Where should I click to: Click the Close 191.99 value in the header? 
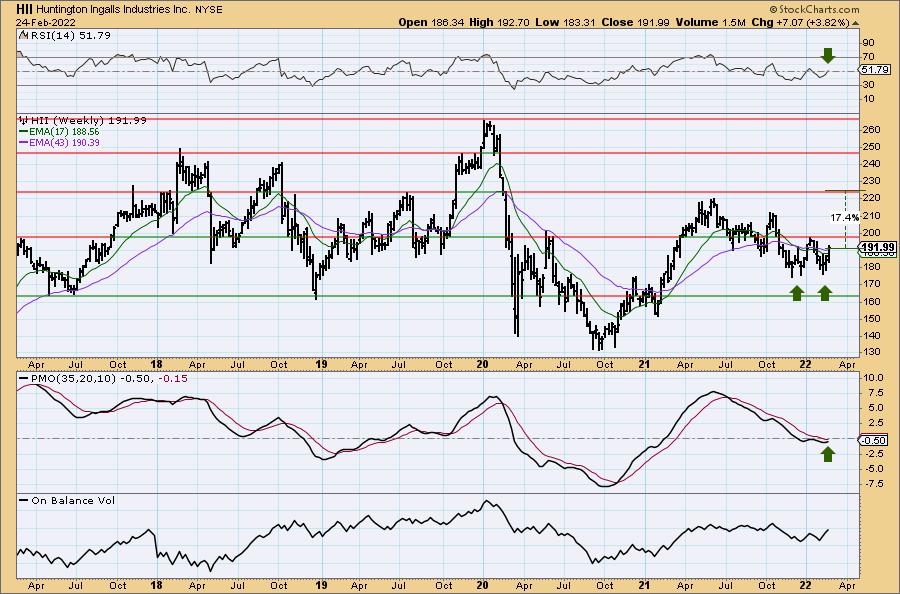(x=635, y=22)
